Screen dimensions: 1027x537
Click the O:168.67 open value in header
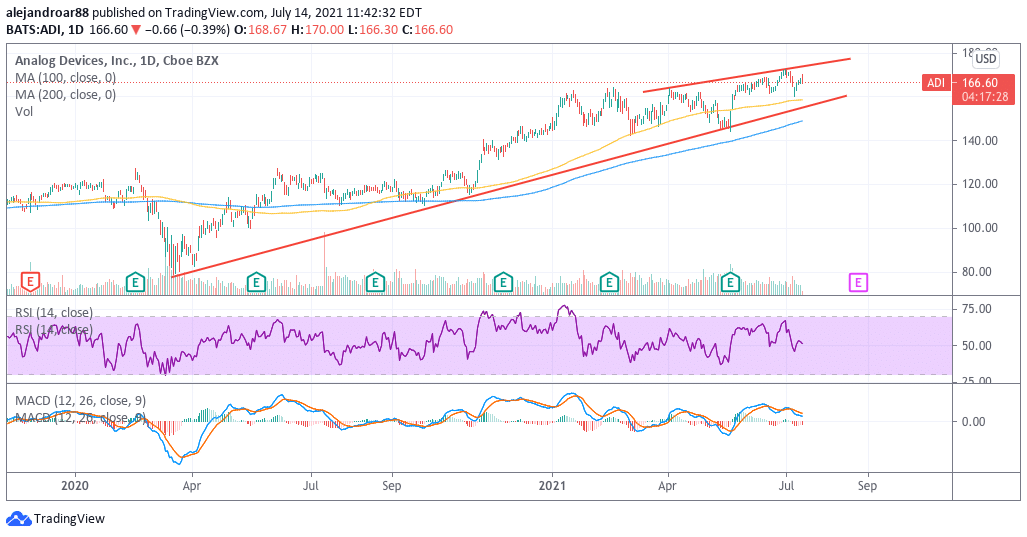click(261, 30)
